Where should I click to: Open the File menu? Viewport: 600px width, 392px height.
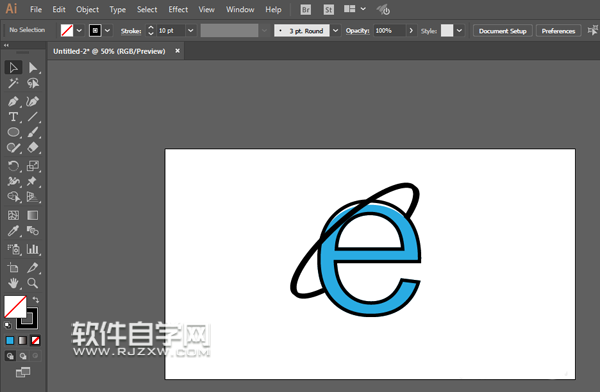point(36,10)
